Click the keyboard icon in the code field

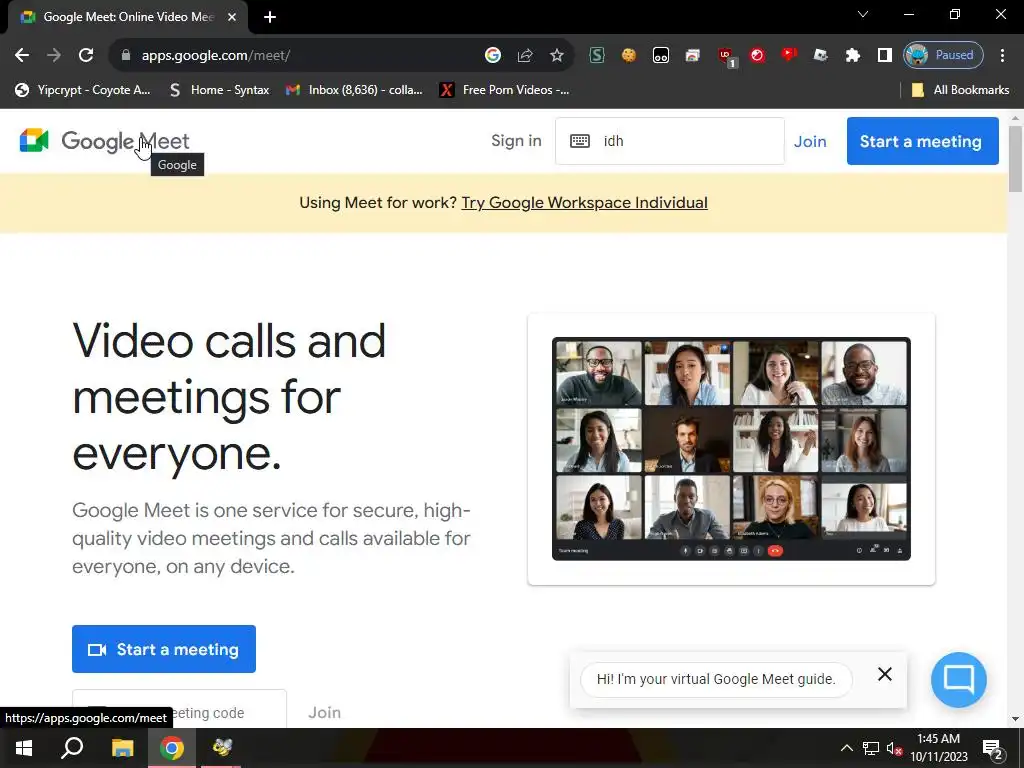click(580, 141)
